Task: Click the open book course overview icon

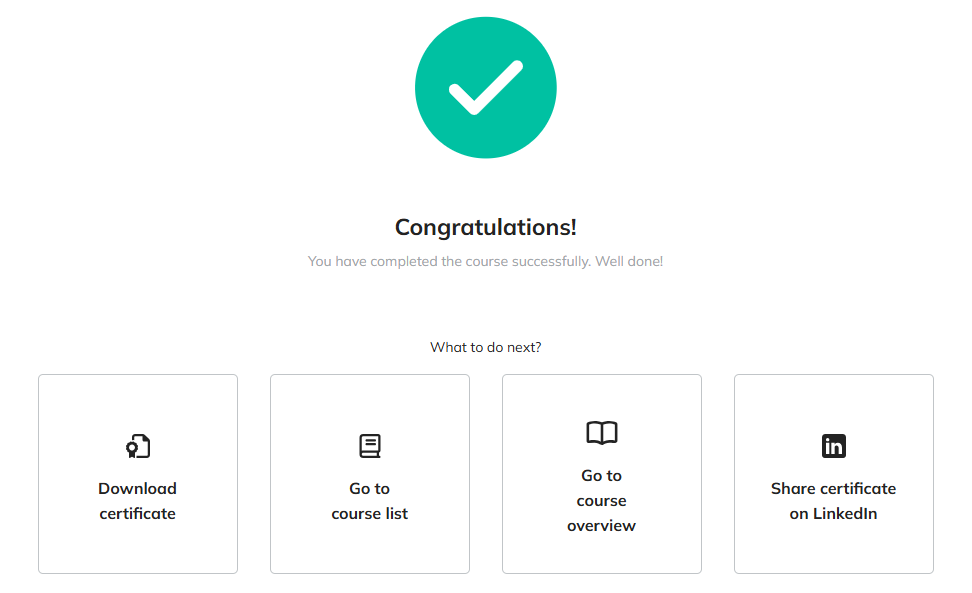Action: tap(601, 433)
